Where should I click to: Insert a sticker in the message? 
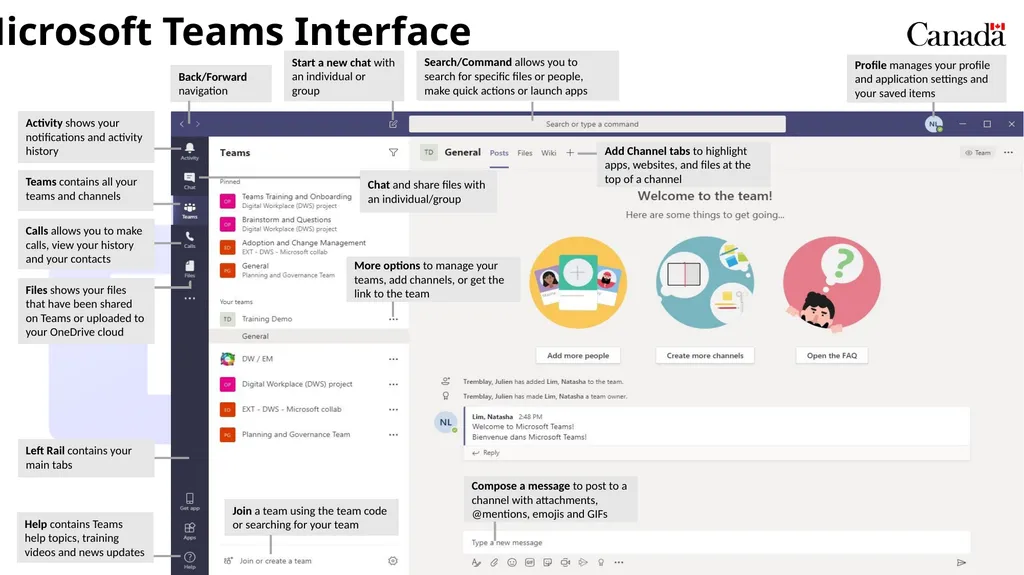point(547,562)
